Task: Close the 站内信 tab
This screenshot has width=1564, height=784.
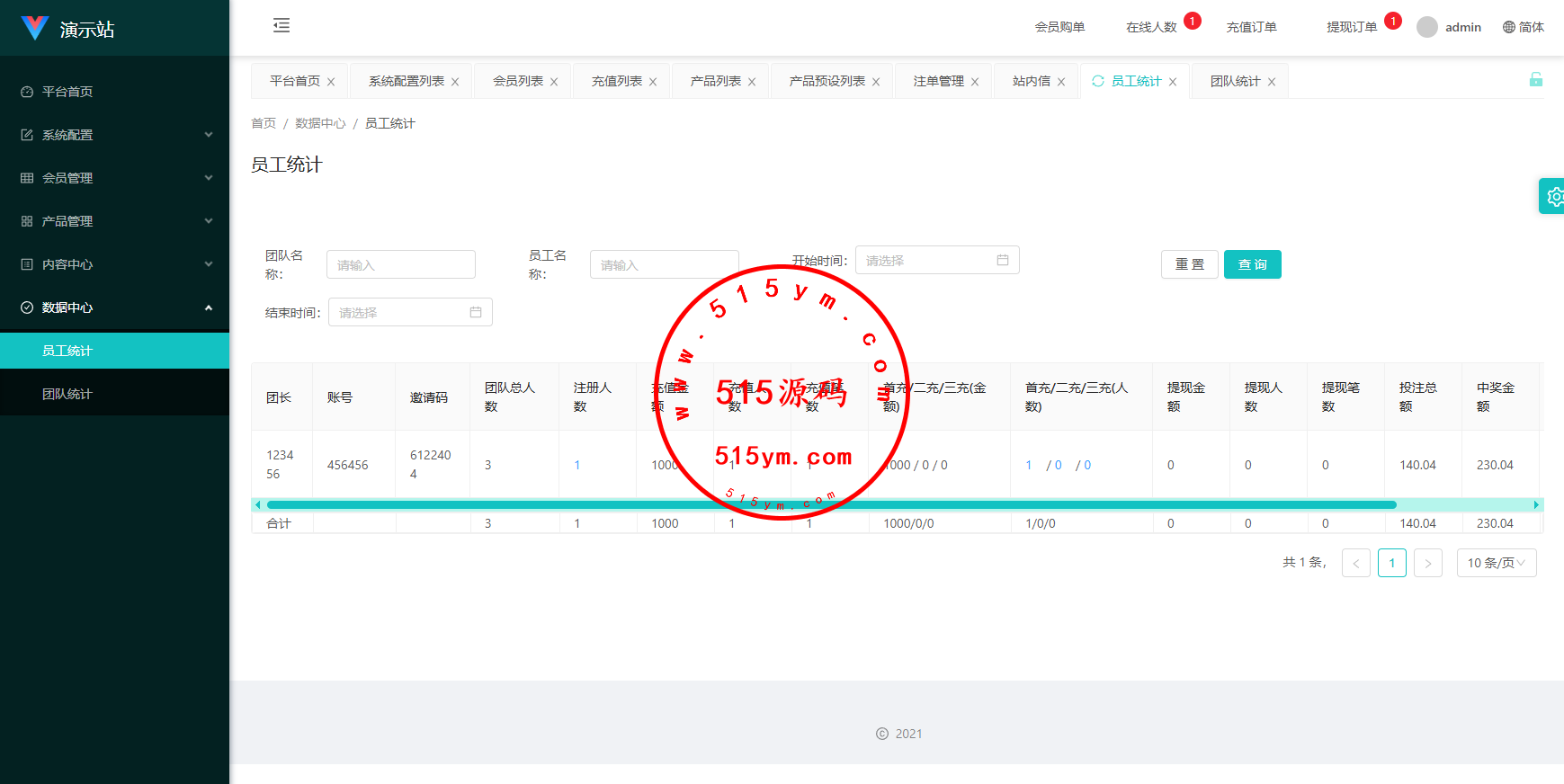Action: (1061, 82)
